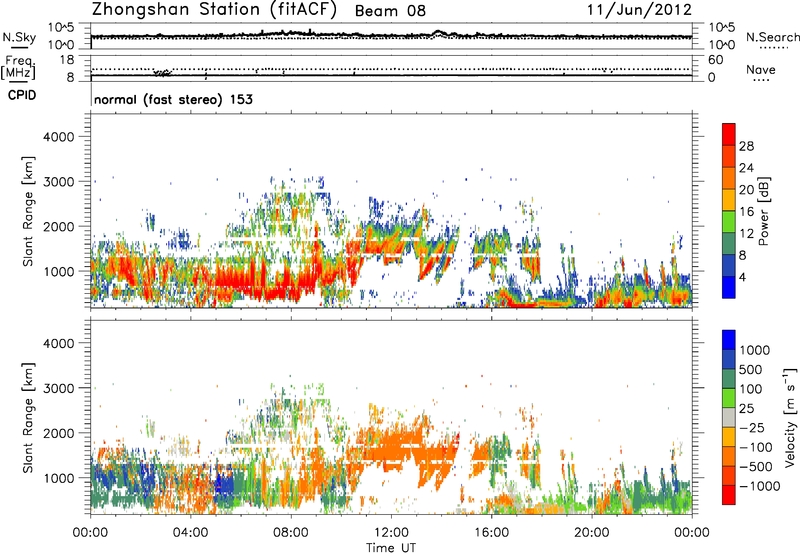The image size is (800, 554).
Task: Click the "N.Search" legend label
Action: pos(772,37)
